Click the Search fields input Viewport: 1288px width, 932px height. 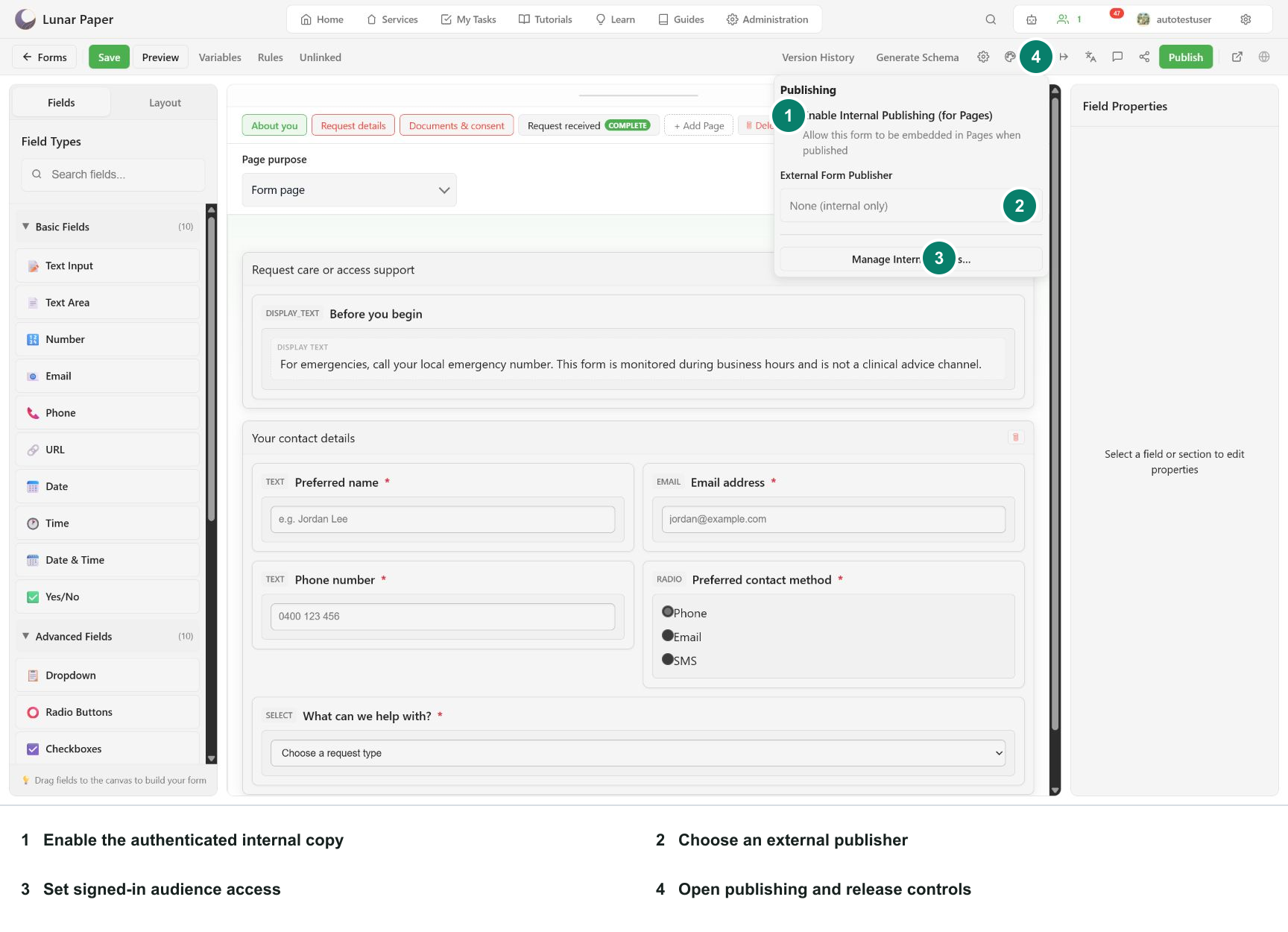tap(113, 174)
